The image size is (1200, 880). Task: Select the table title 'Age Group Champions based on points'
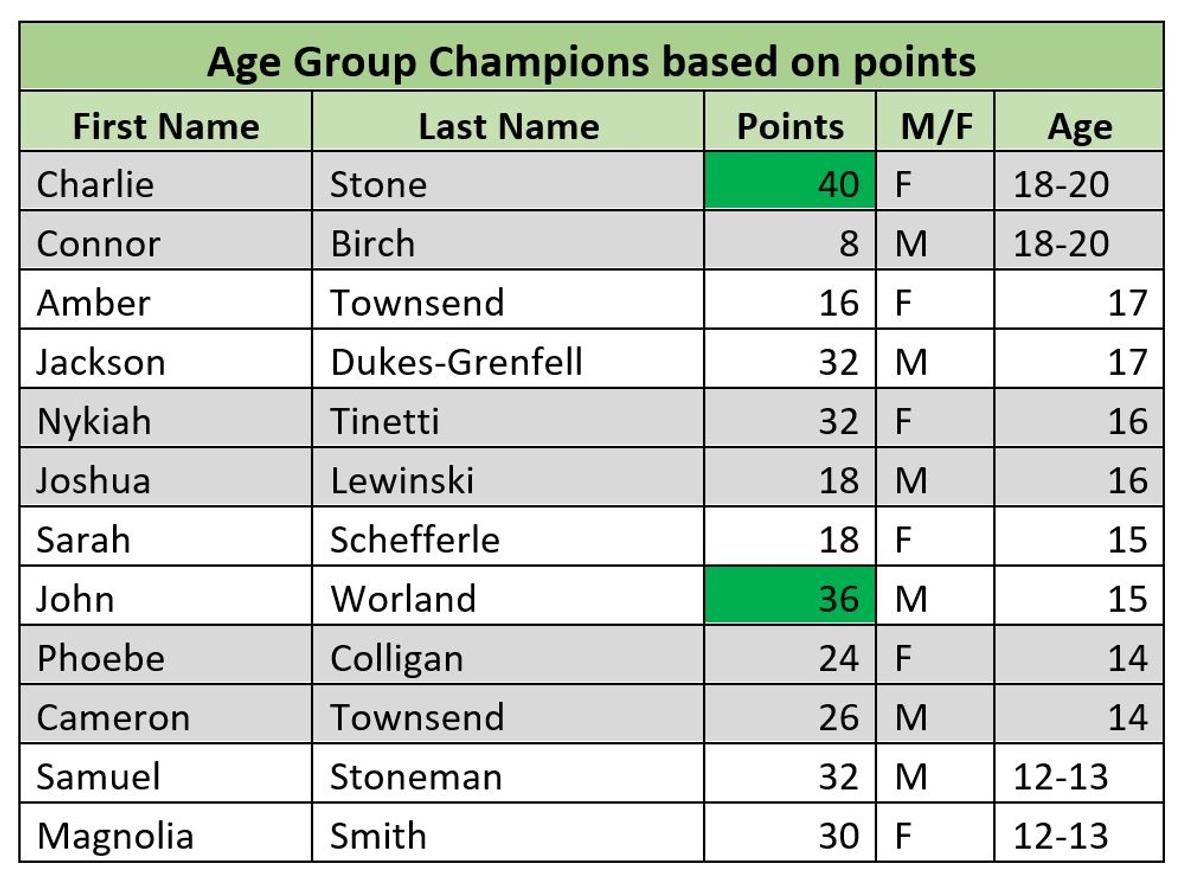pos(591,60)
